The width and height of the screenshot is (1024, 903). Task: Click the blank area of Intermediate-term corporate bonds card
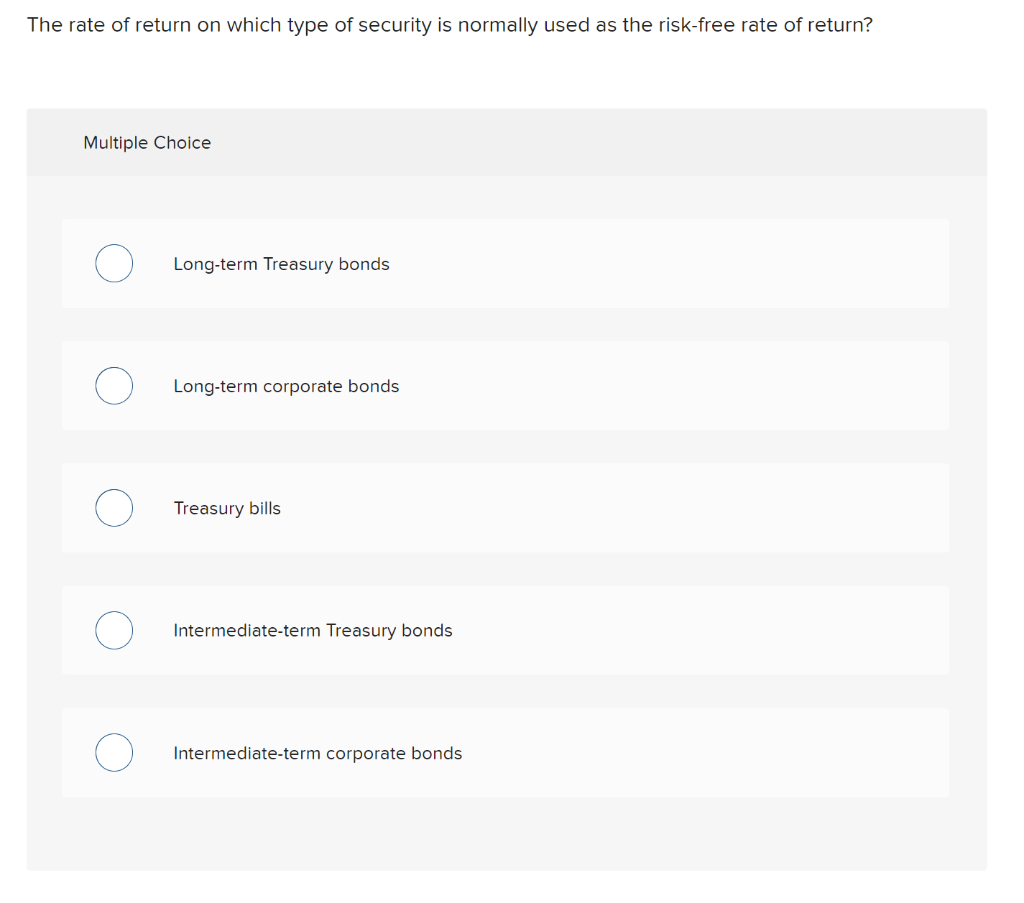coord(705,752)
